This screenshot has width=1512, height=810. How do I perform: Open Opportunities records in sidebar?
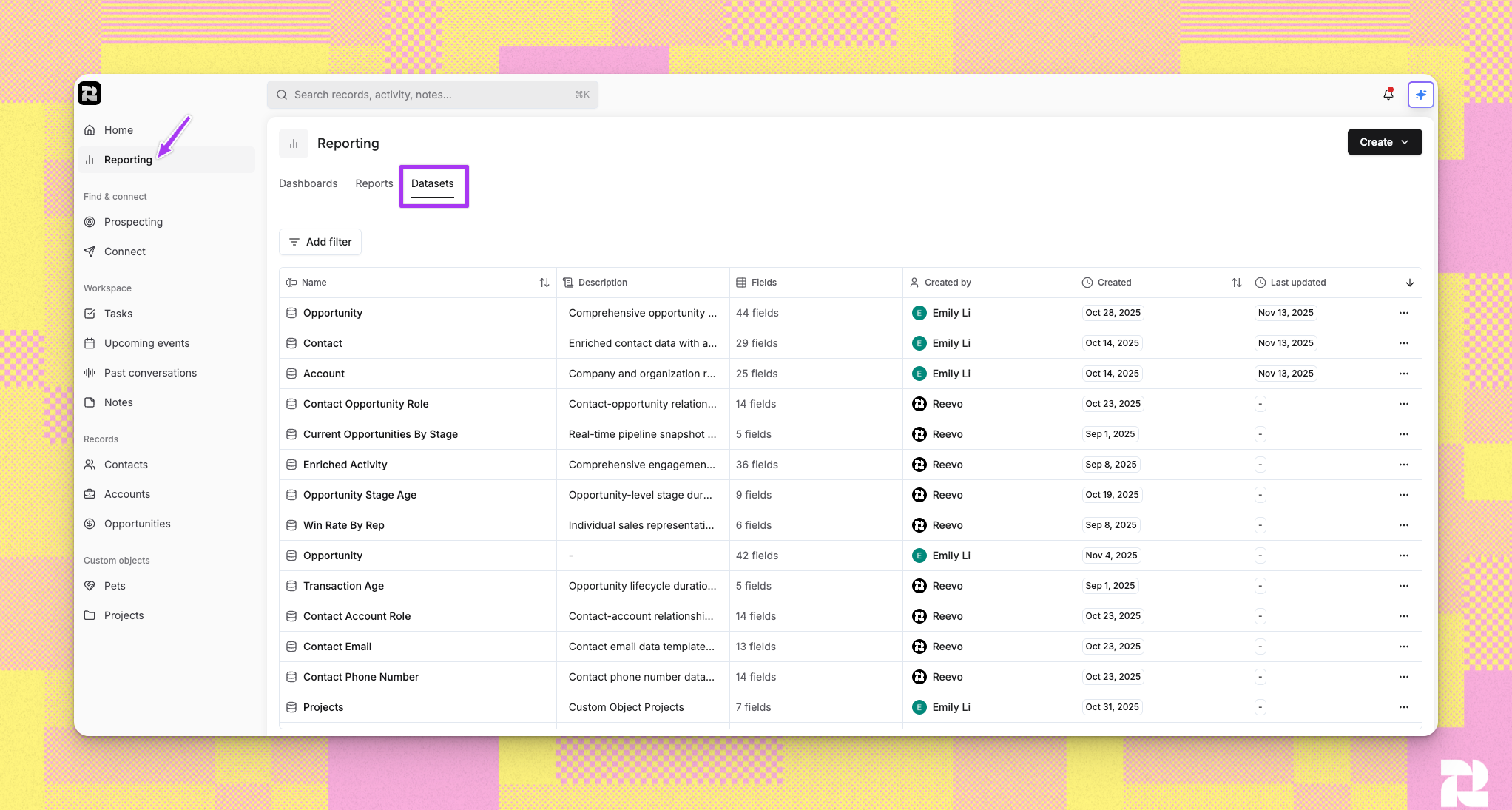pyautogui.click(x=137, y=524)
